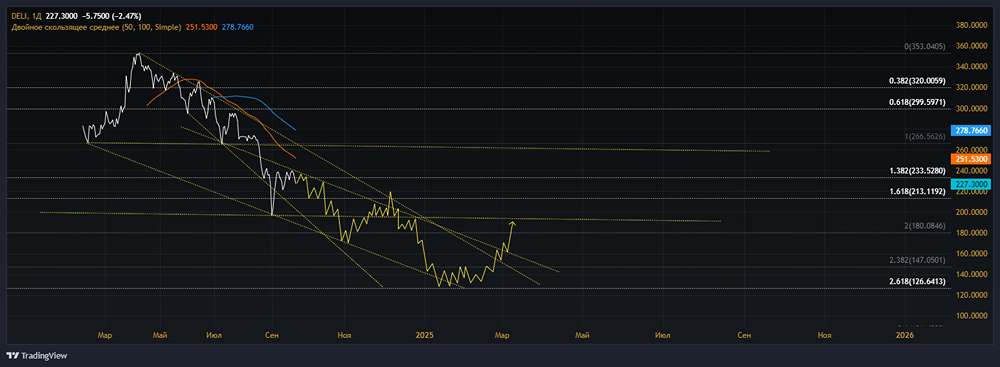Click the 120.0000 price axis label

971,295
